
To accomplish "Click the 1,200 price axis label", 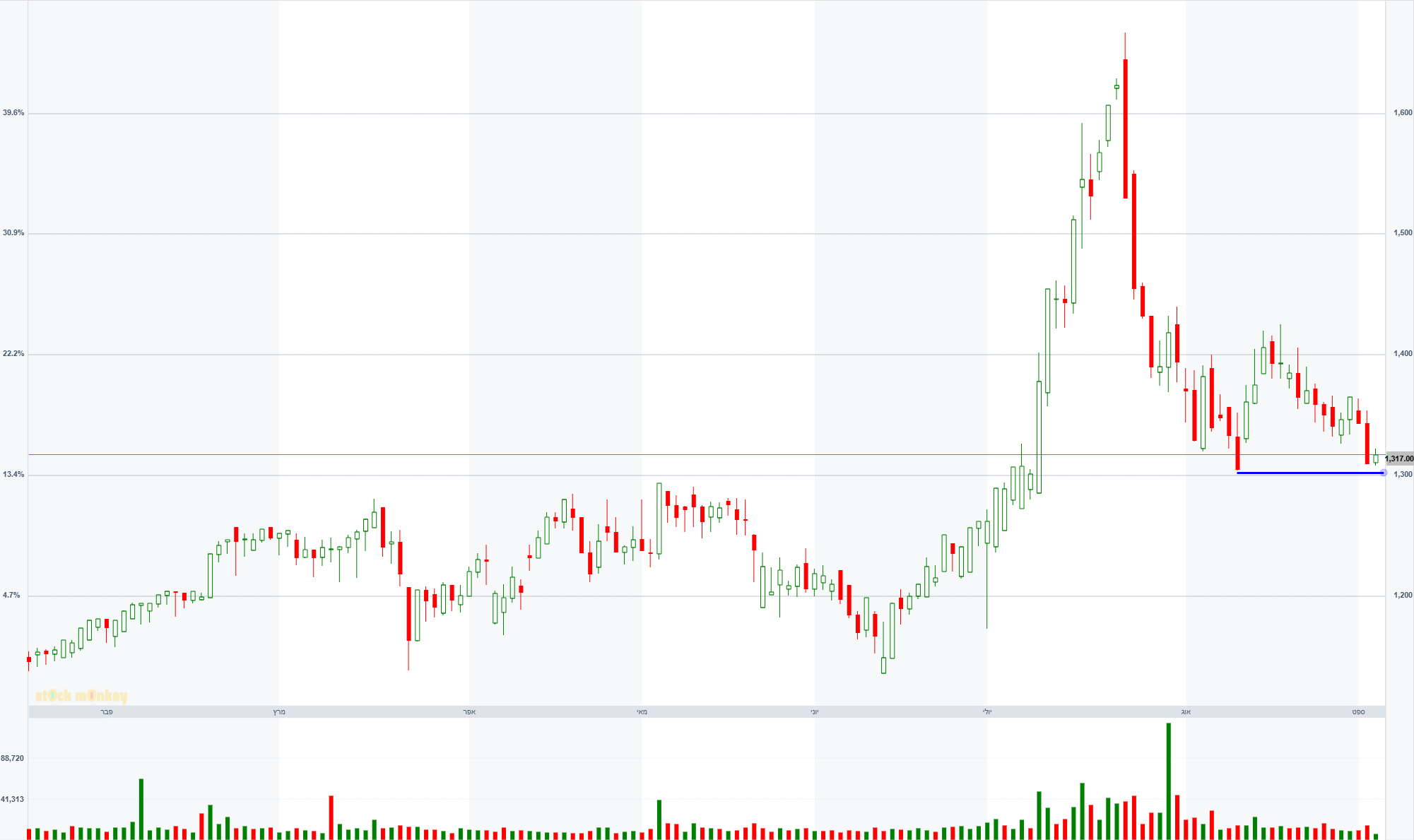I will 1403,596.
